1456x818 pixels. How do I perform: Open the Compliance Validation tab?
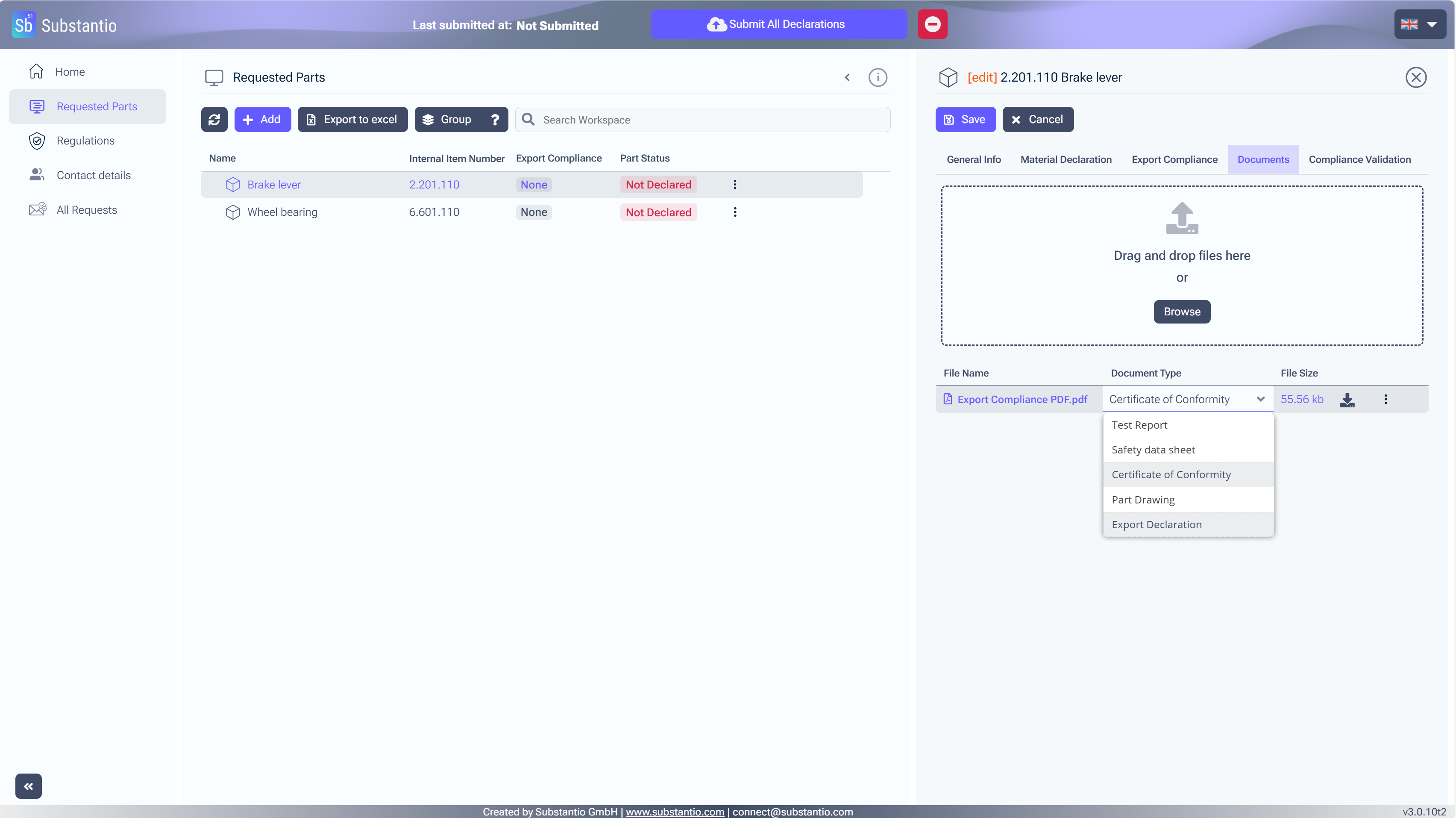point(1359,159)
